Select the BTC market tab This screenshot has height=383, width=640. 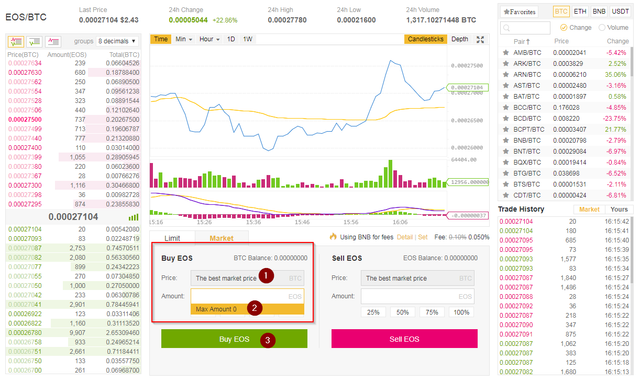[561, 11]
